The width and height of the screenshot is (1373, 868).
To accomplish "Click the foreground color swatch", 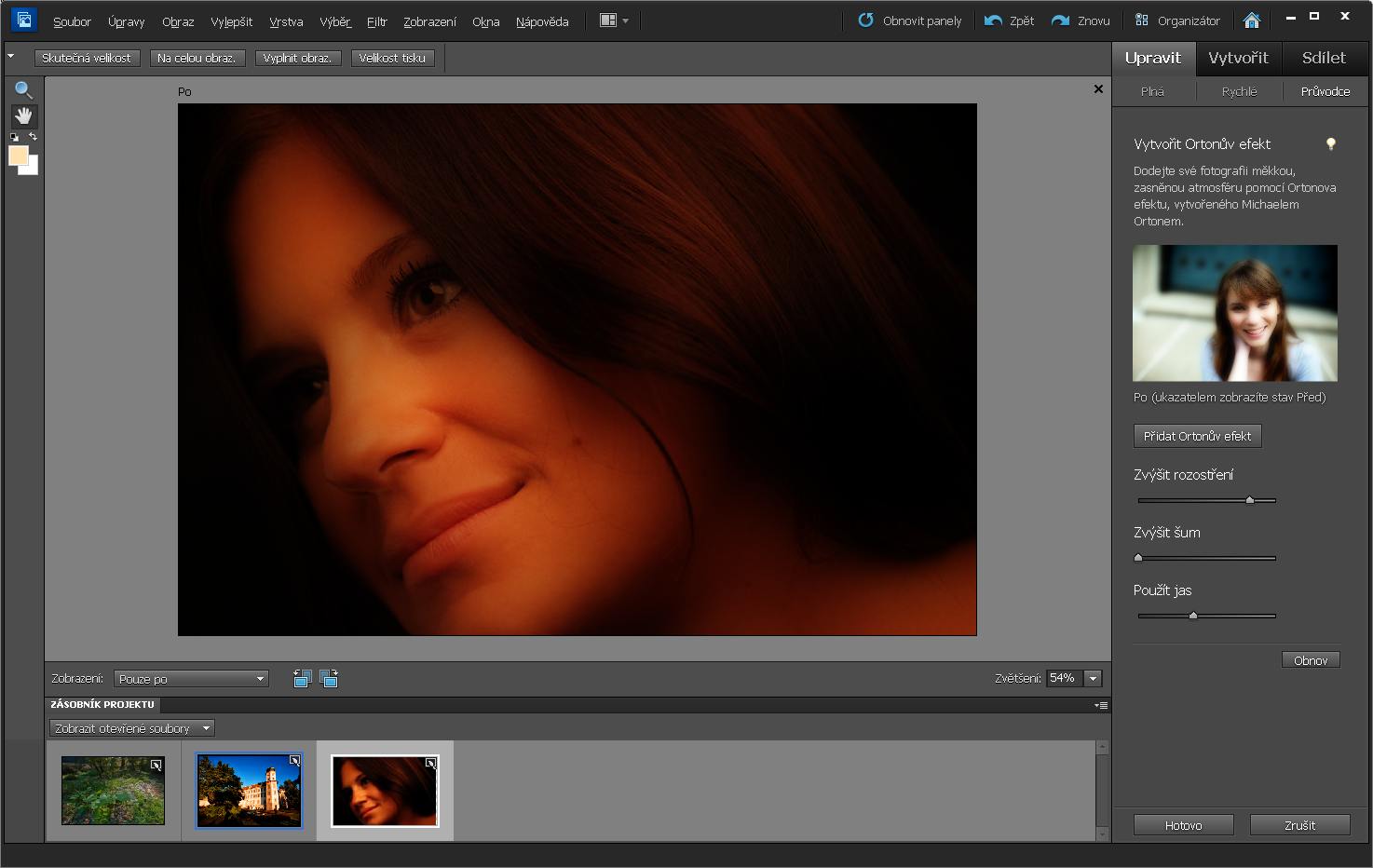I will (x=18, y=156).
